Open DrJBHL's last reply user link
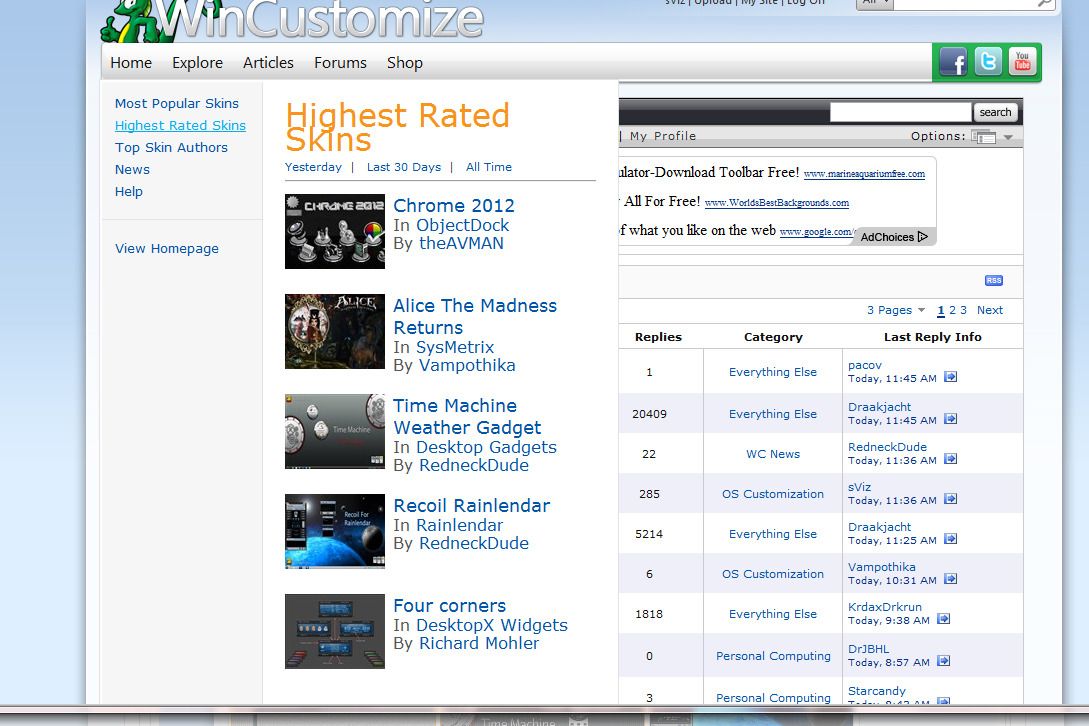The image size is (1089, 726). click(x=868, y=649)
